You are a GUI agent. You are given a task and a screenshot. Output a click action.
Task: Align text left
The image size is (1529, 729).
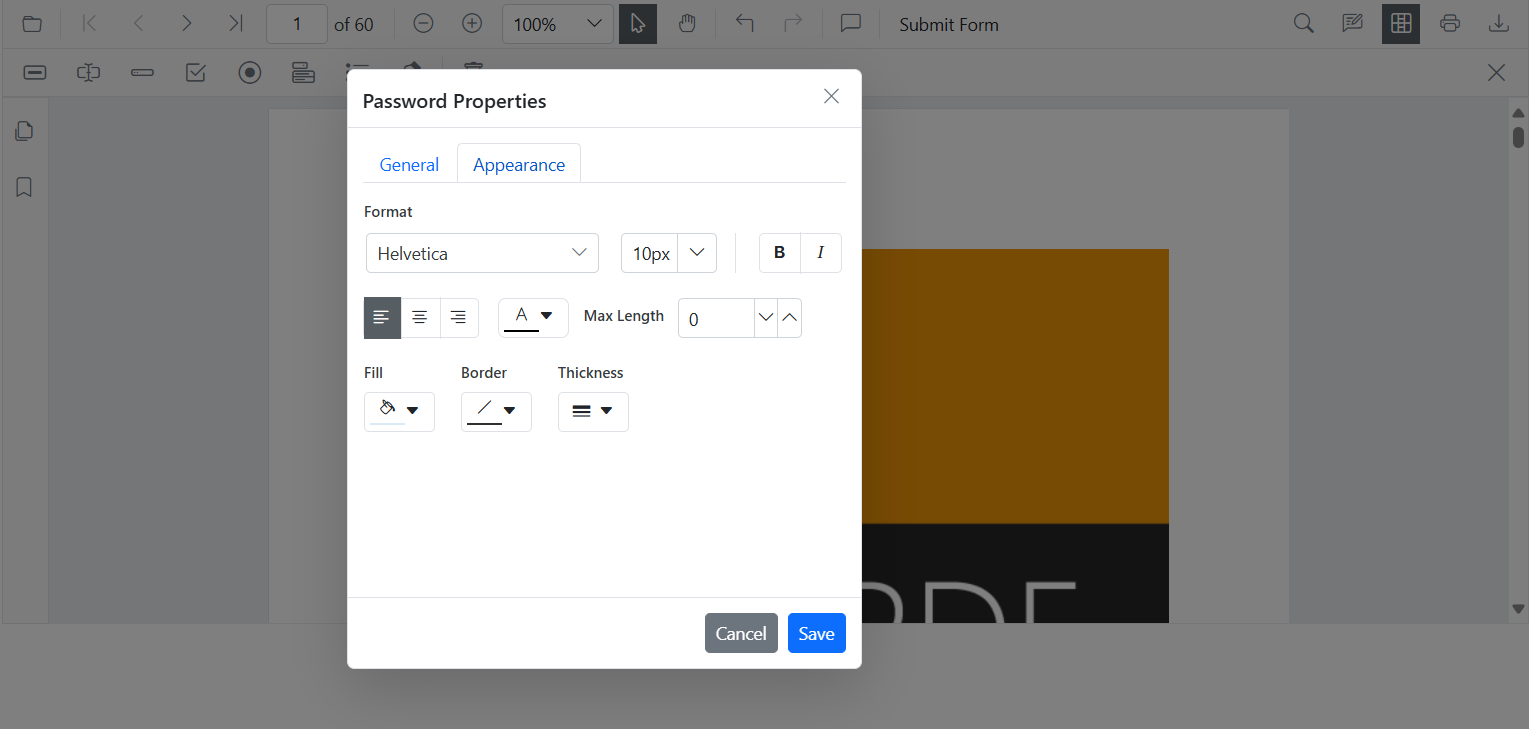click(381, 317)
